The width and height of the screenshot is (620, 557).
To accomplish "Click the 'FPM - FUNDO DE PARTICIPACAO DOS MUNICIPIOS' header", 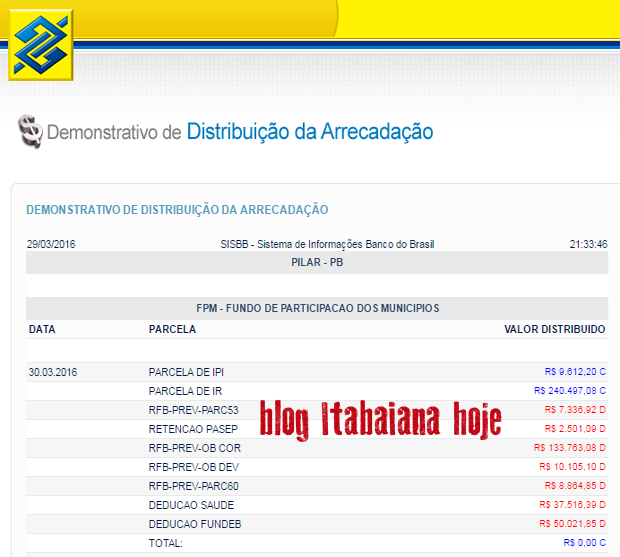I will [318, 308].
